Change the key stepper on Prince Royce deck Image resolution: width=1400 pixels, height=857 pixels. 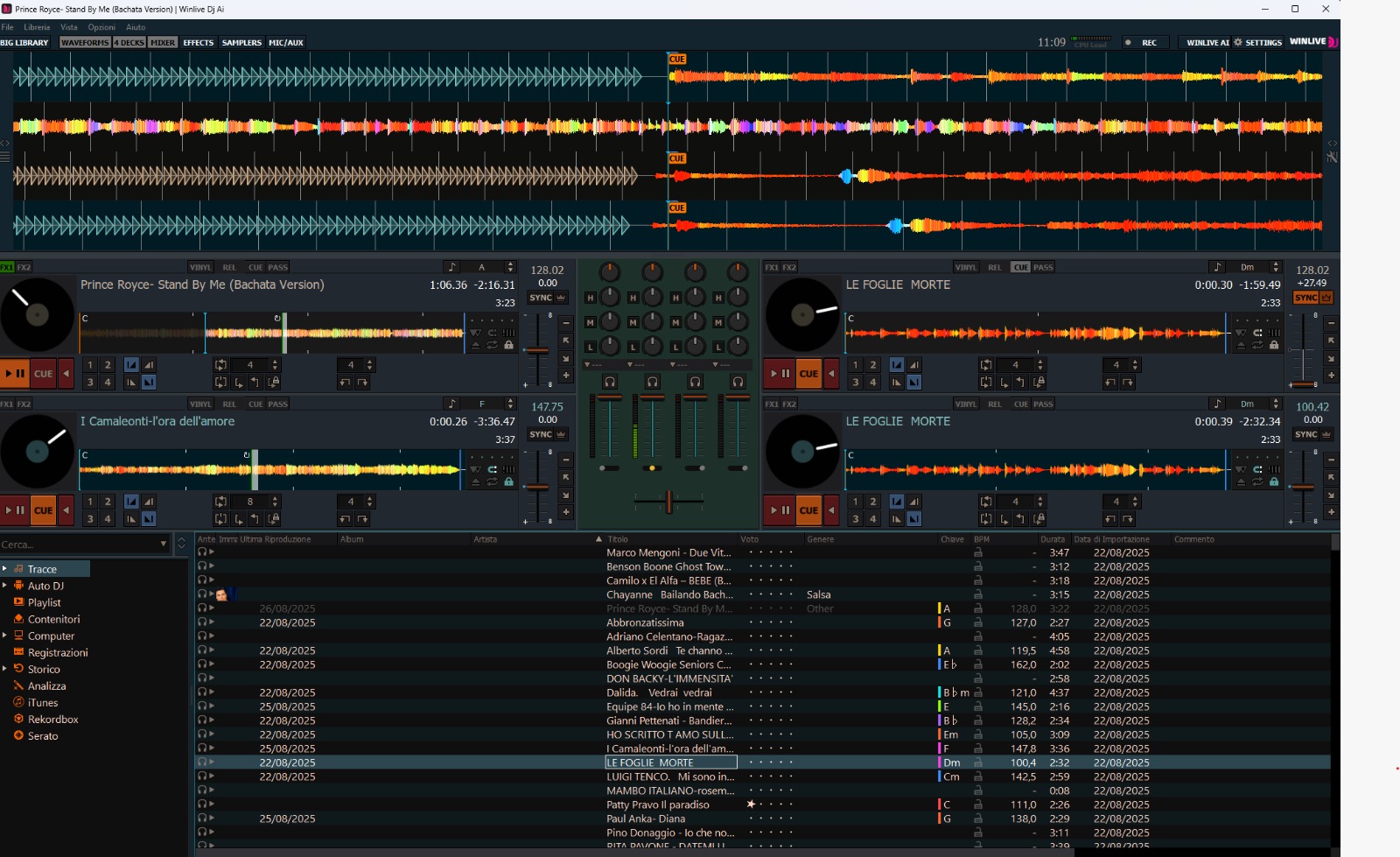(x=510, y=267)
